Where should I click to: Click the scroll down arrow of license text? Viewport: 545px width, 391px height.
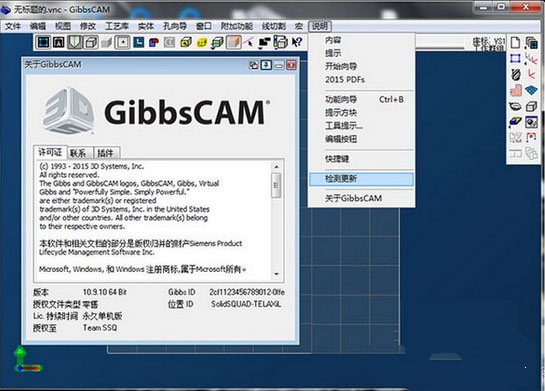pos(276,274)
